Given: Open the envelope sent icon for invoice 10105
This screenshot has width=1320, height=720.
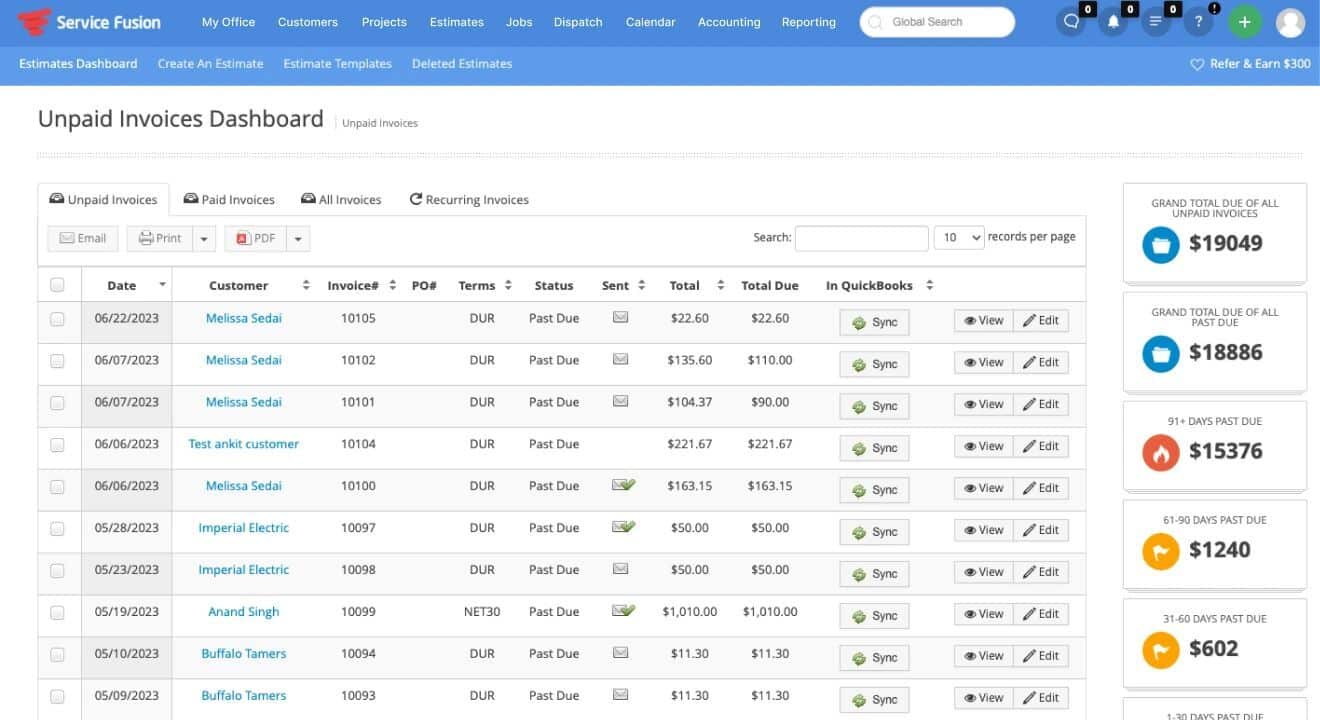Looking at the screenshot, I should (620, 317).
